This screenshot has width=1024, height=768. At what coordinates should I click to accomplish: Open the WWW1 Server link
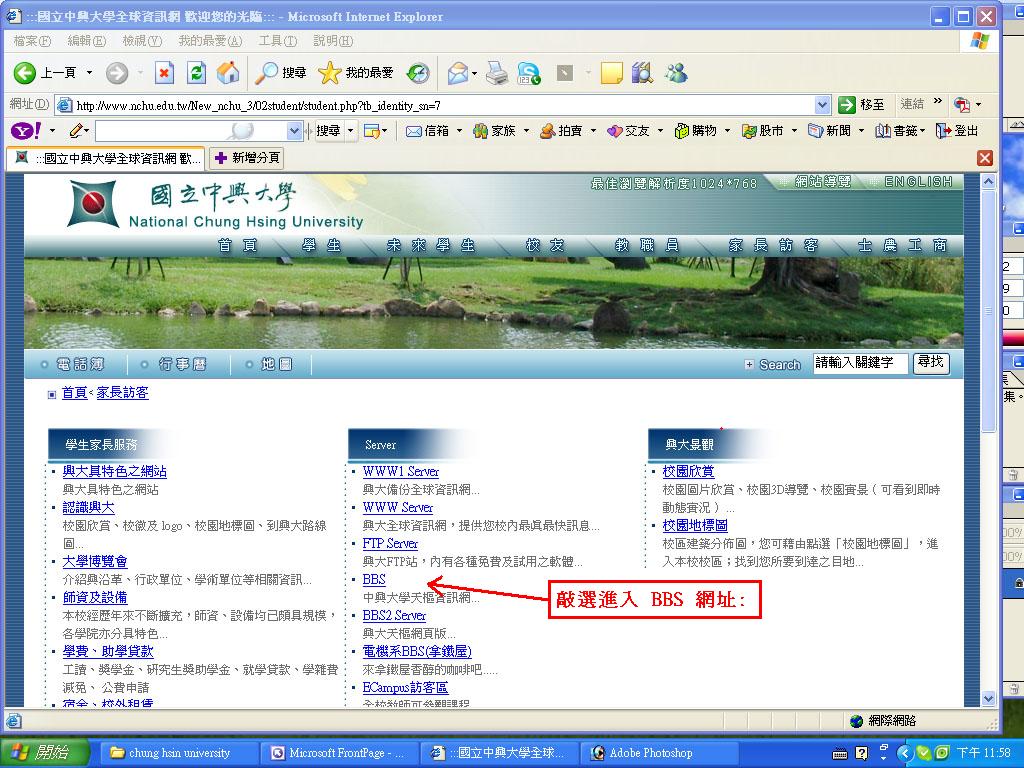click(x=400, y=471)
